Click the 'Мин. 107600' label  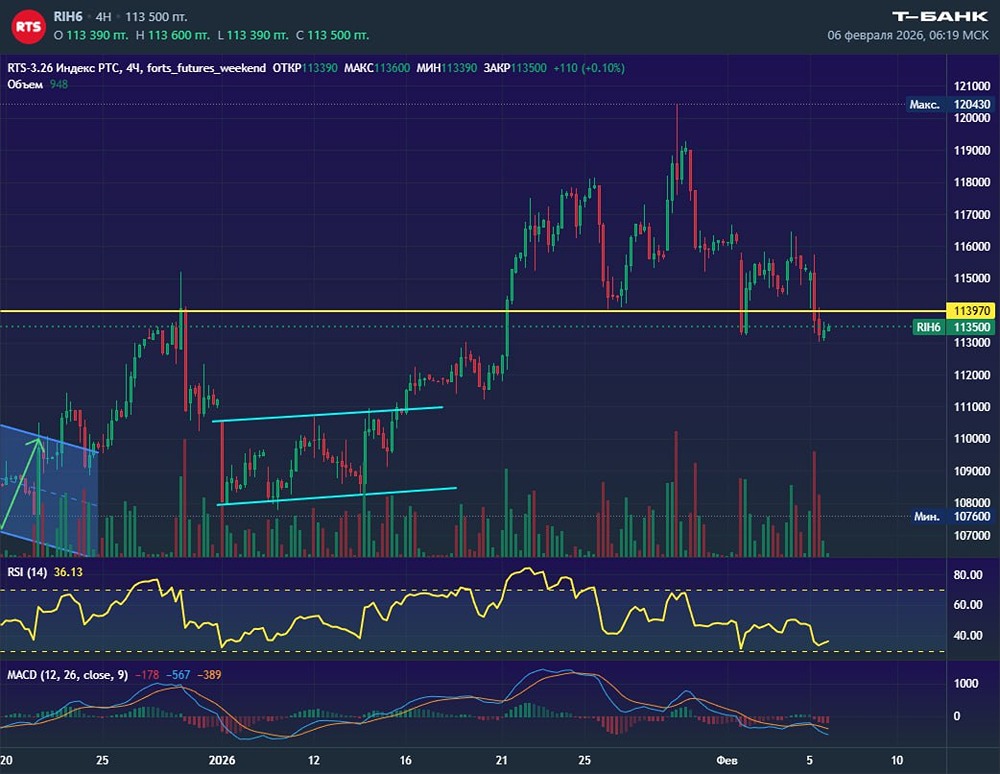click(950, 516)
